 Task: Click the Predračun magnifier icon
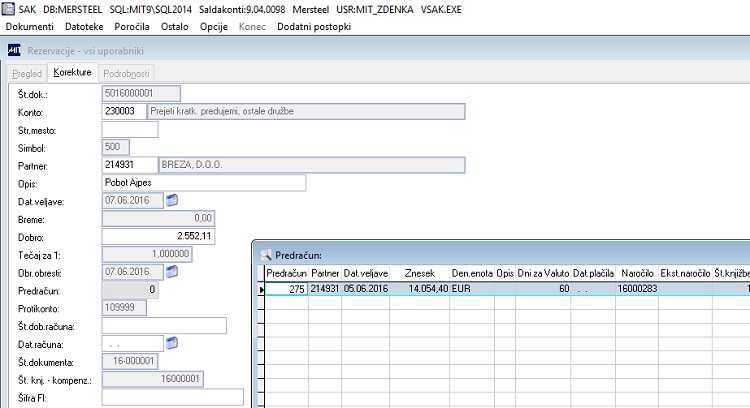(x=265, y=255)
